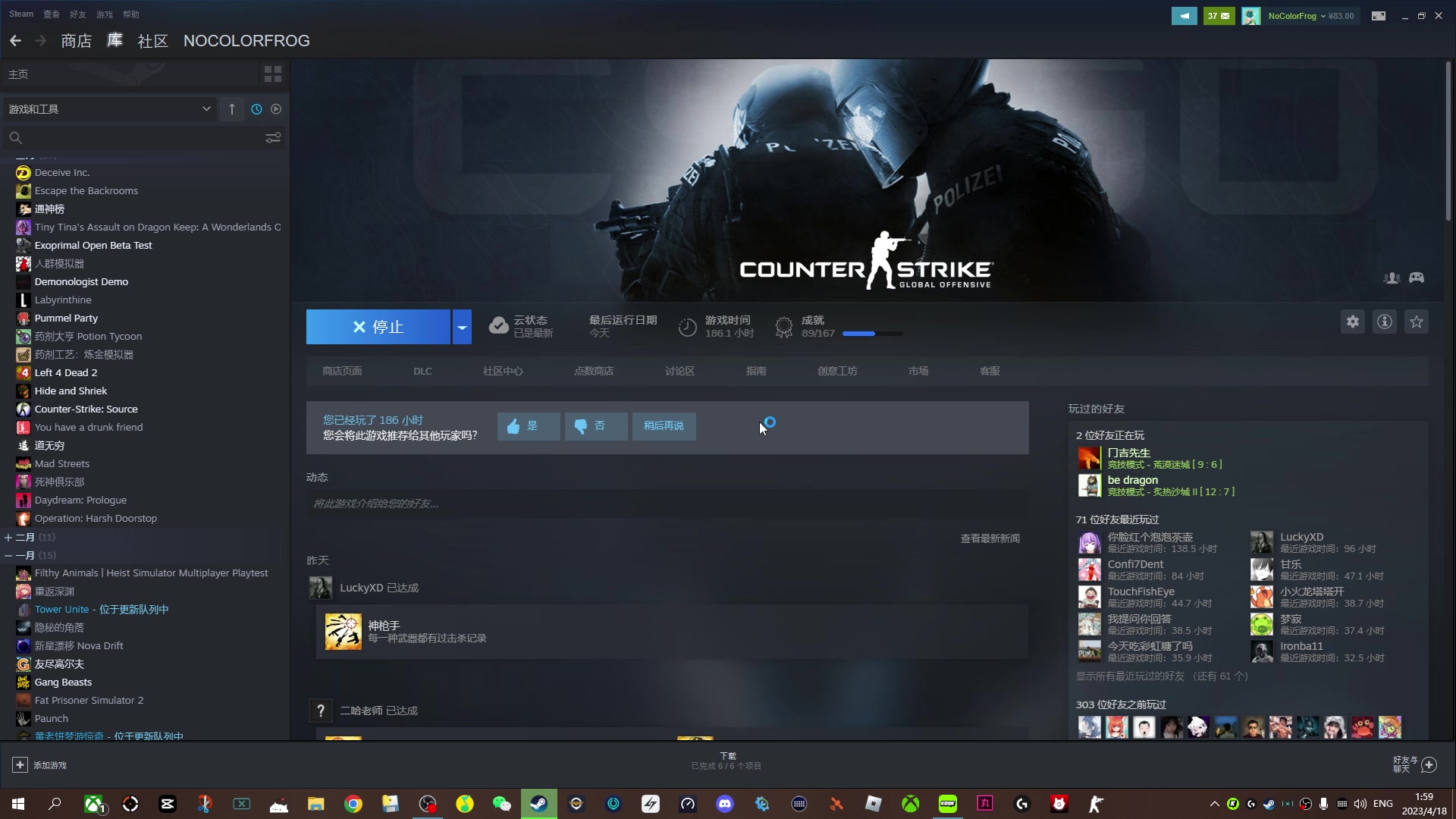The image size is (1456, 819).
Task: Click the library search field
Action: point(136,138)
